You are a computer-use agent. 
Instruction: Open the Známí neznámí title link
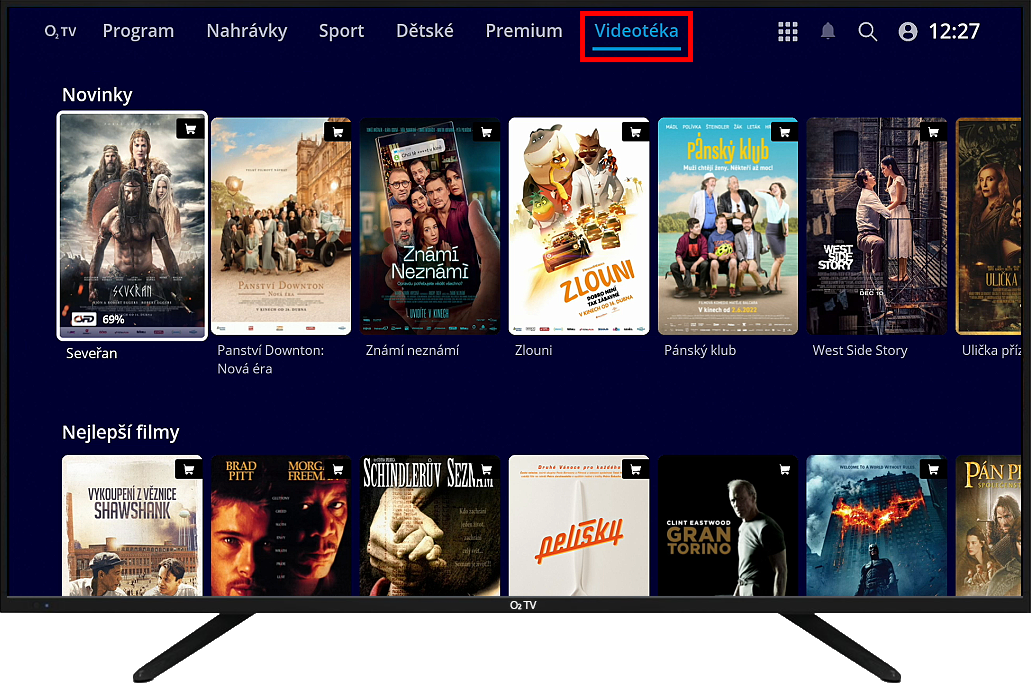click(412, 350)
